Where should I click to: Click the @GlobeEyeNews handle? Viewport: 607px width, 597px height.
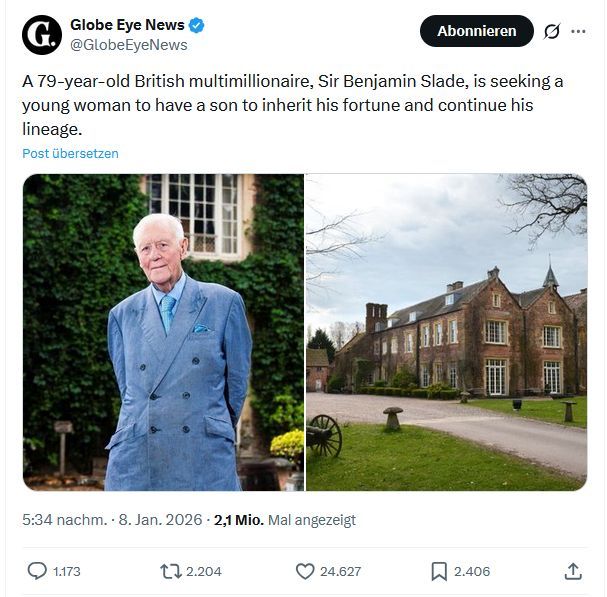point(129,45)
